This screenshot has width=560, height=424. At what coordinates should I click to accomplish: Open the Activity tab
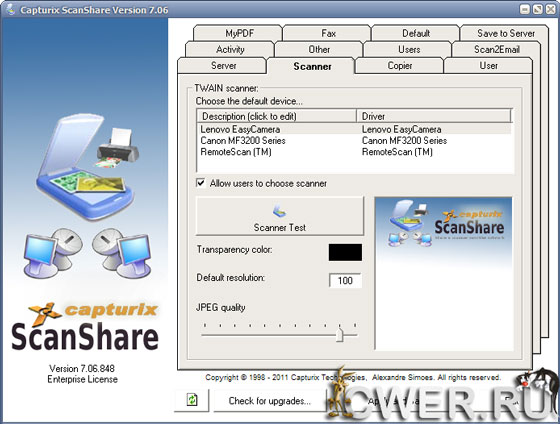pyautogui.click(x=230, y=49)
